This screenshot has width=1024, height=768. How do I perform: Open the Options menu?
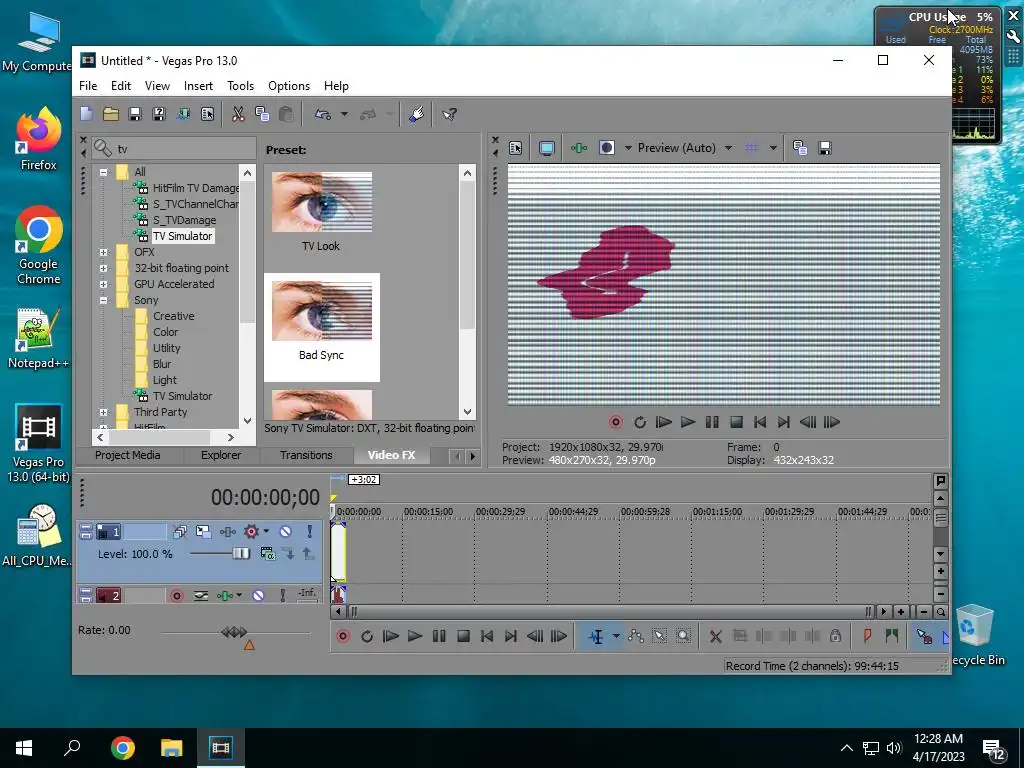(289, 86)
